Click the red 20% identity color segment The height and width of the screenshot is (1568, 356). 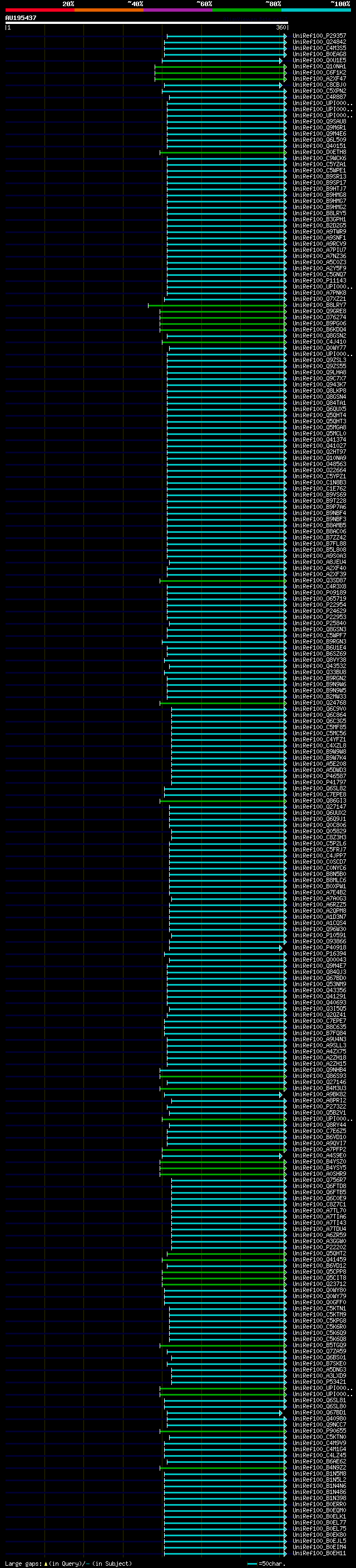pyautogui.click(x=39, y=10)
